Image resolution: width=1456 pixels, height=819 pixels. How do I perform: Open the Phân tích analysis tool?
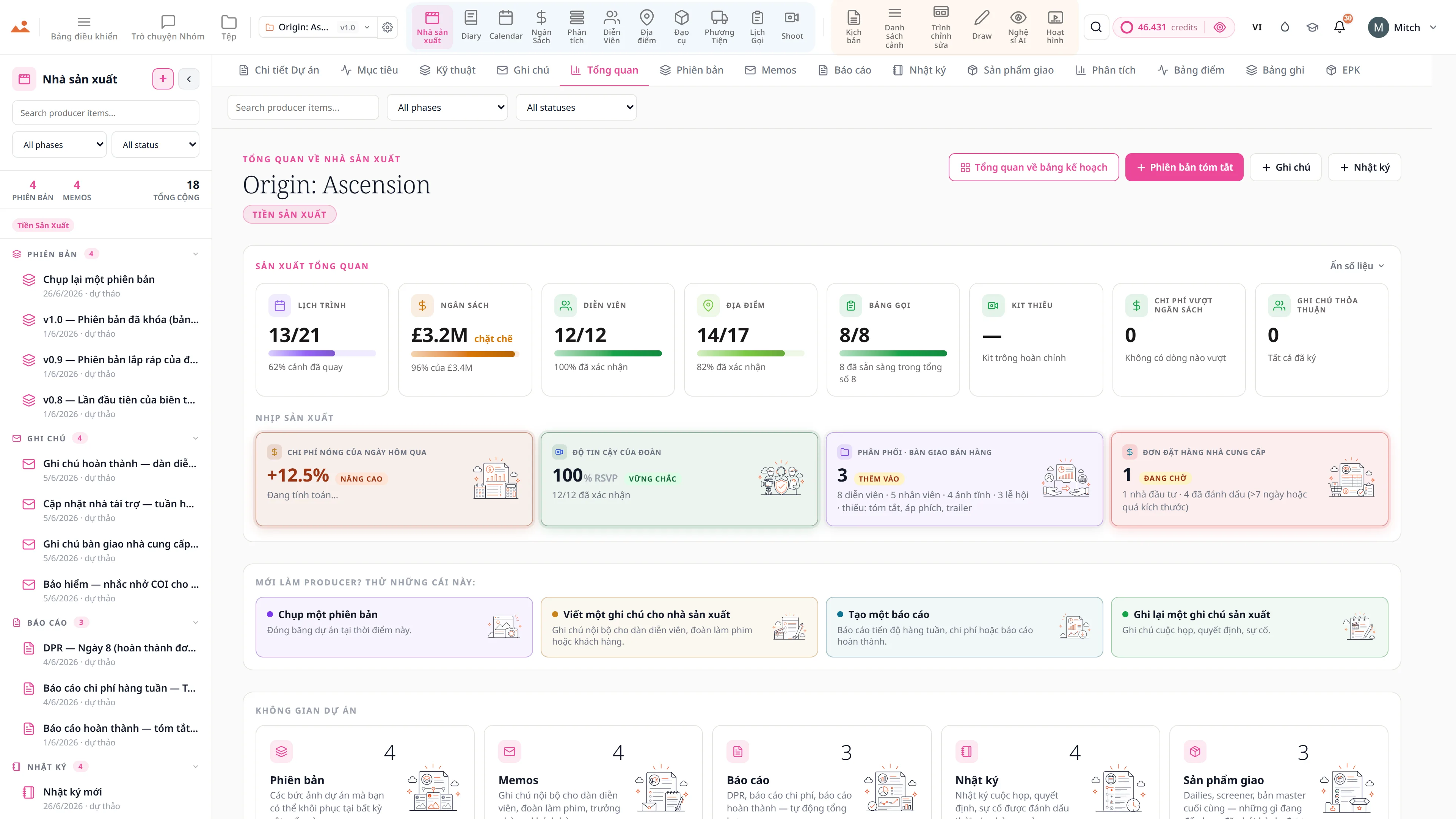point(576,27)
